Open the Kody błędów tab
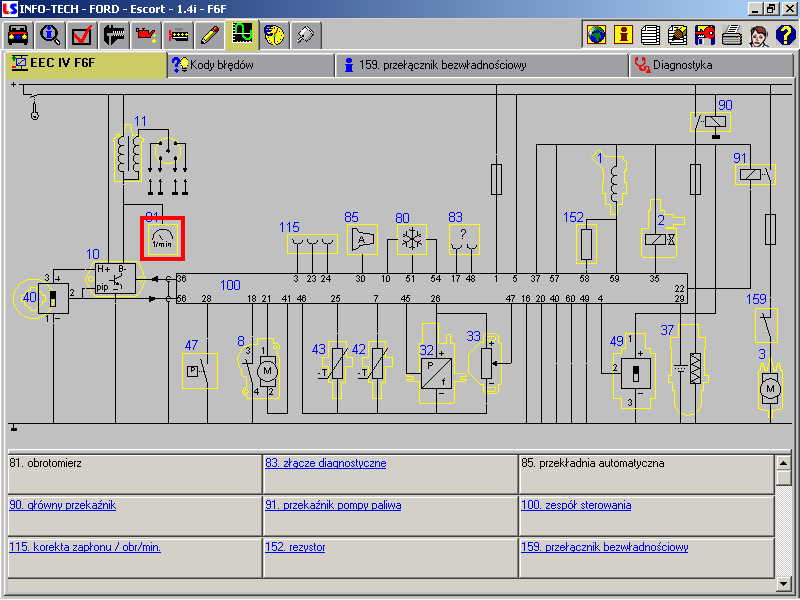The width and height of the screenshot is (800, 600). (x=251, y=65)
